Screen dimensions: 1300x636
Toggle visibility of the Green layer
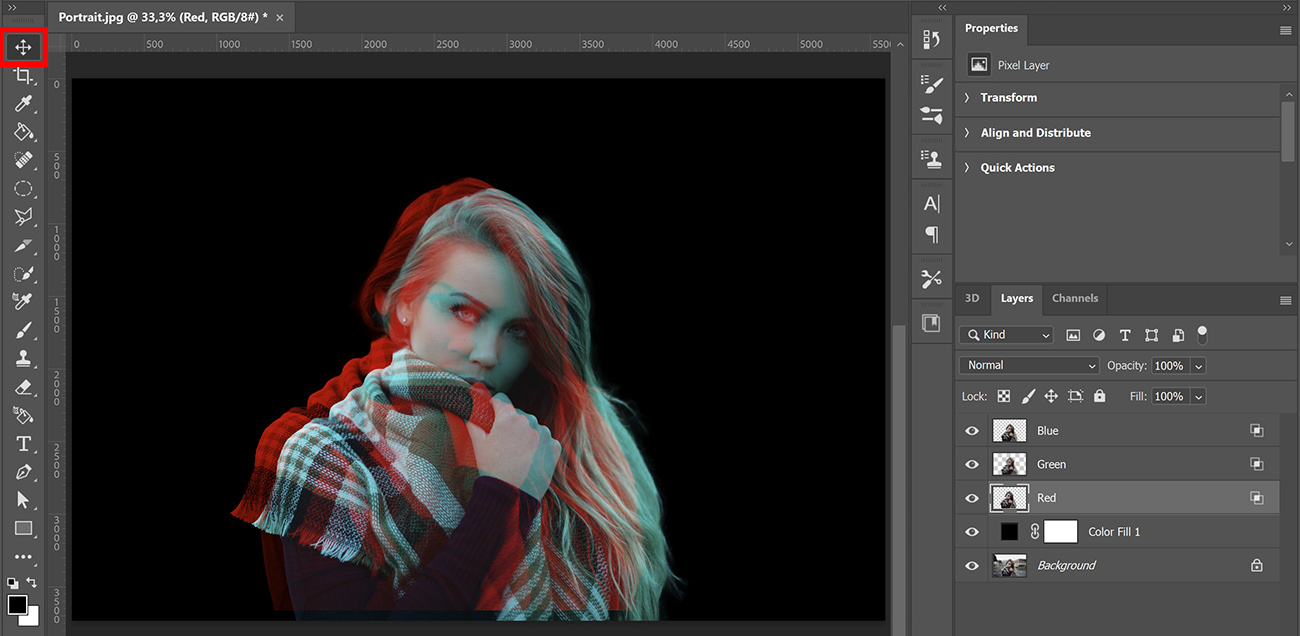pos(971,464)
